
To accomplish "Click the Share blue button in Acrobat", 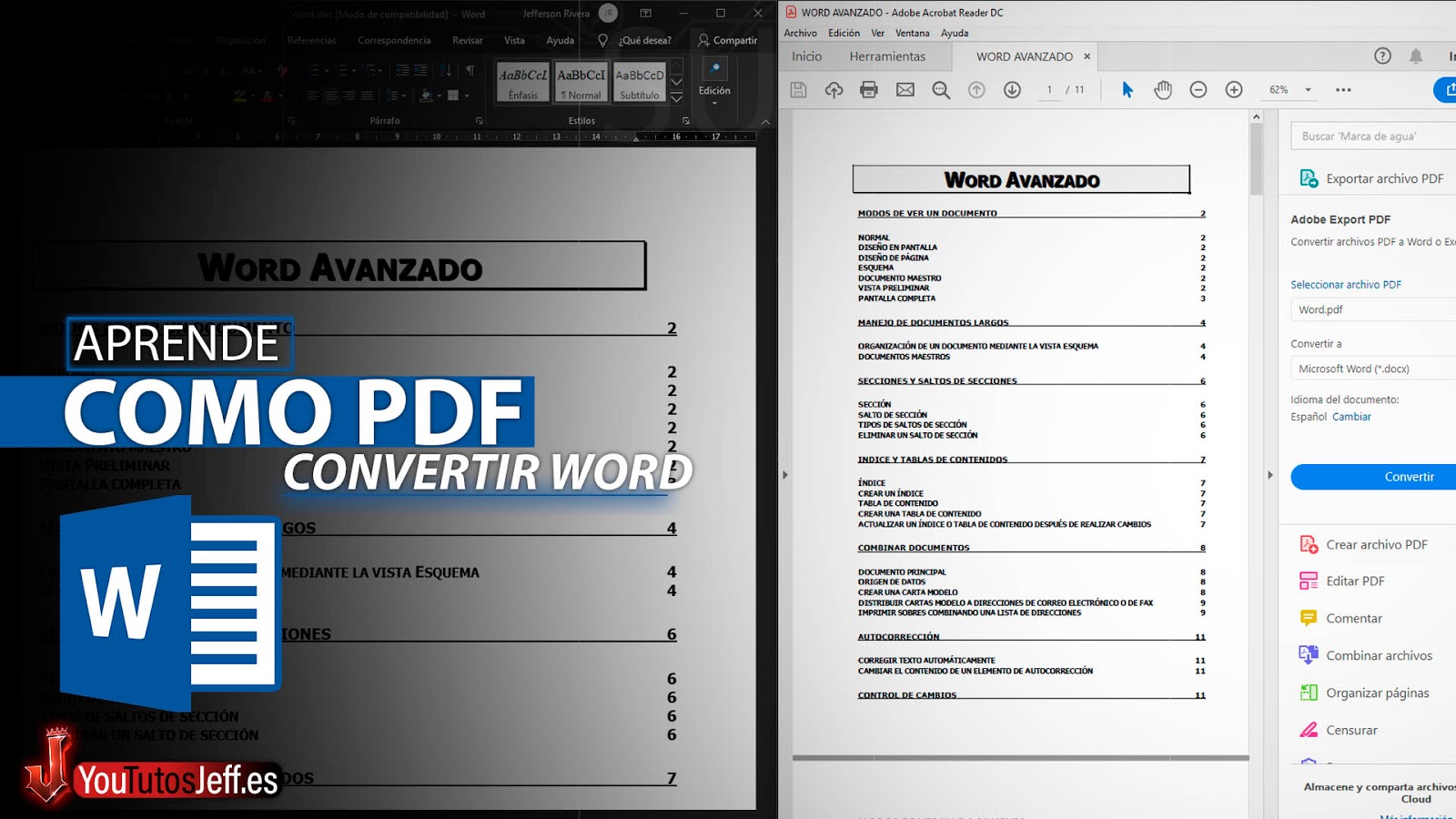I will coord(1447,89).
